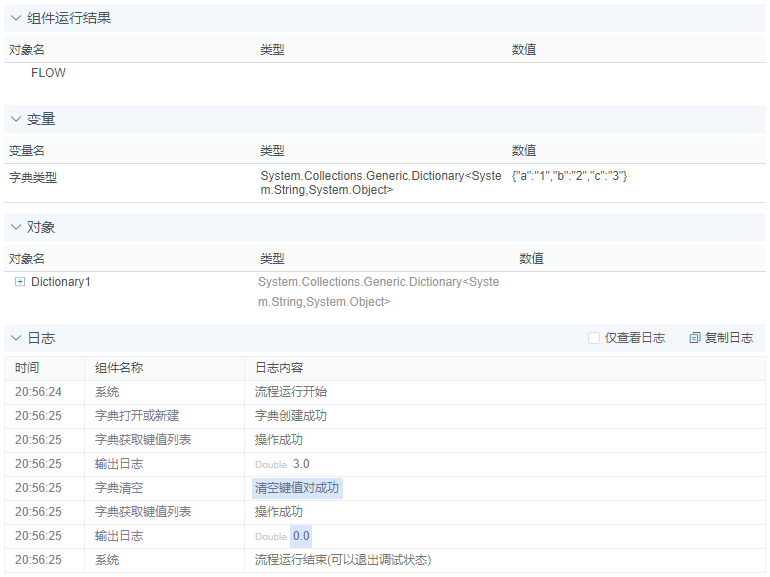Collapse the 对象 section chevron
This screenshot has width=770, height=577.
click(x=15, y=227)
